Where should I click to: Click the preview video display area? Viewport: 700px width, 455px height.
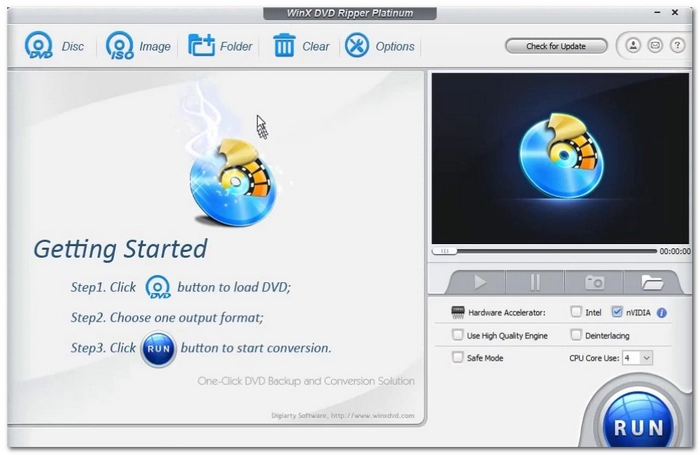click(560, 159)
